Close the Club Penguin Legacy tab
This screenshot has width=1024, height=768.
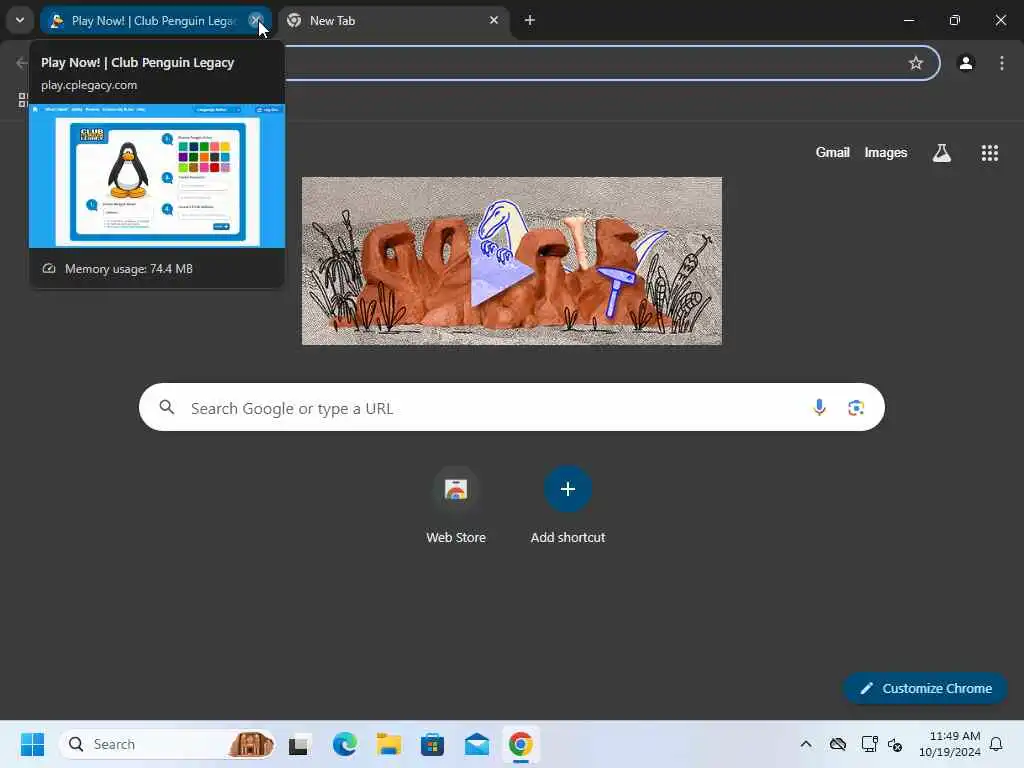click(x=256, y=20)
